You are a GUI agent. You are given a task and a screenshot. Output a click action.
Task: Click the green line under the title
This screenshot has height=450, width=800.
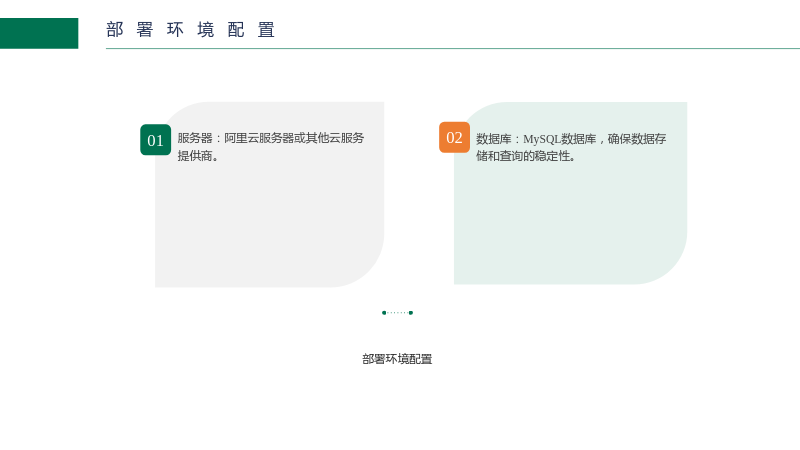453,48
